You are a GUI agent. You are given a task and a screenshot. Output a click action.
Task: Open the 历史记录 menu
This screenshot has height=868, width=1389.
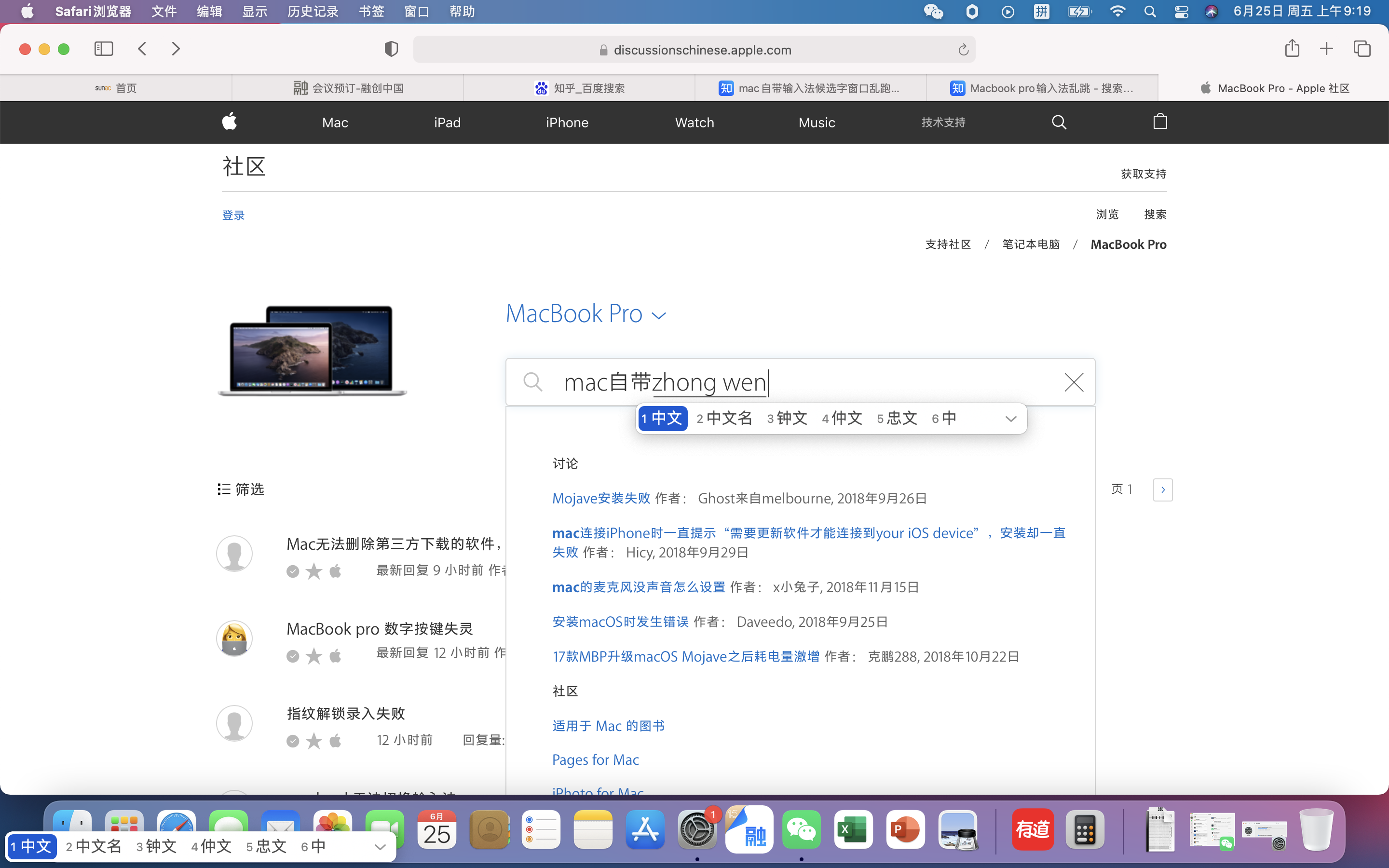point(313,12)
